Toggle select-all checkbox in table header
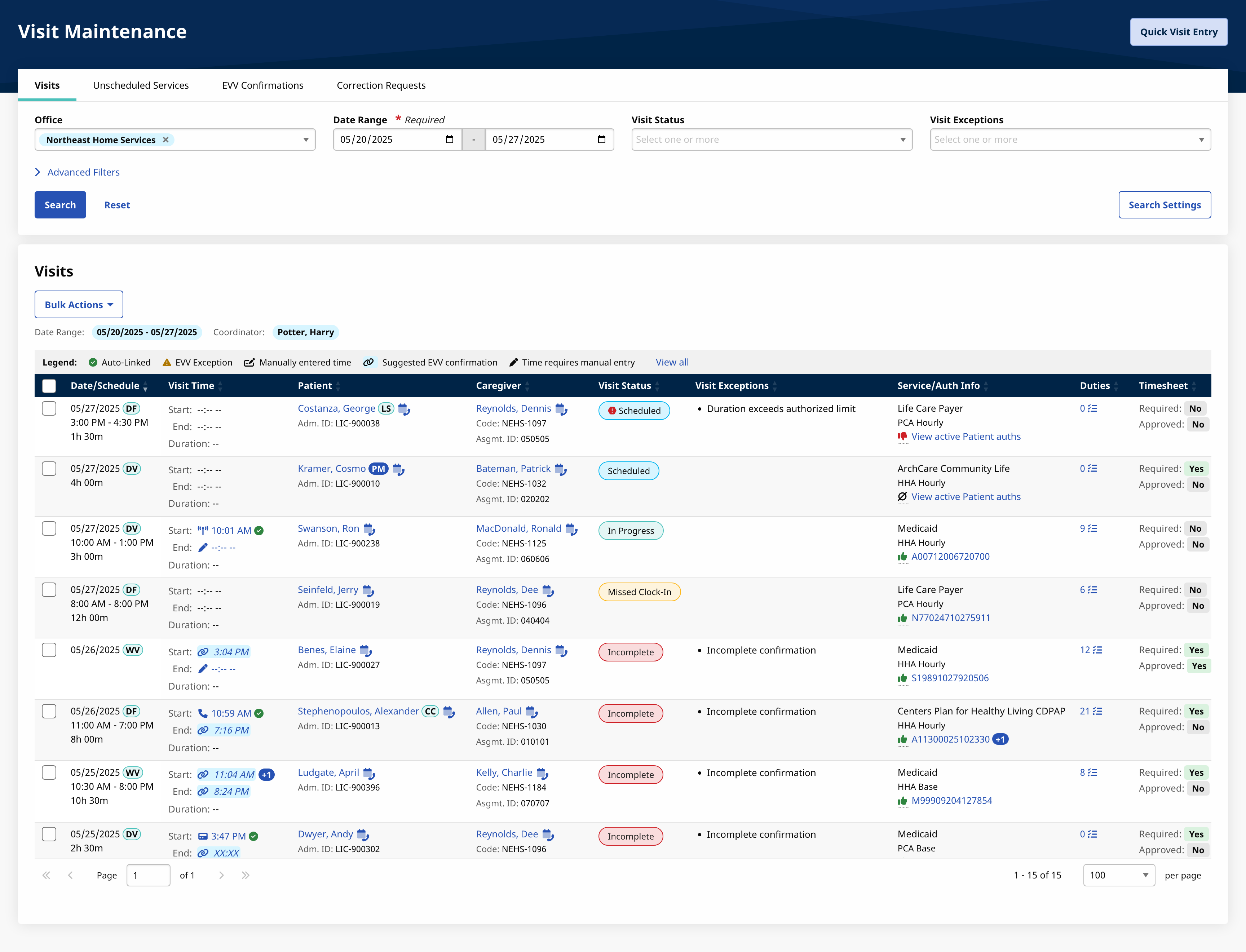This screenshot has height=952, width=1246. [49, 386]
